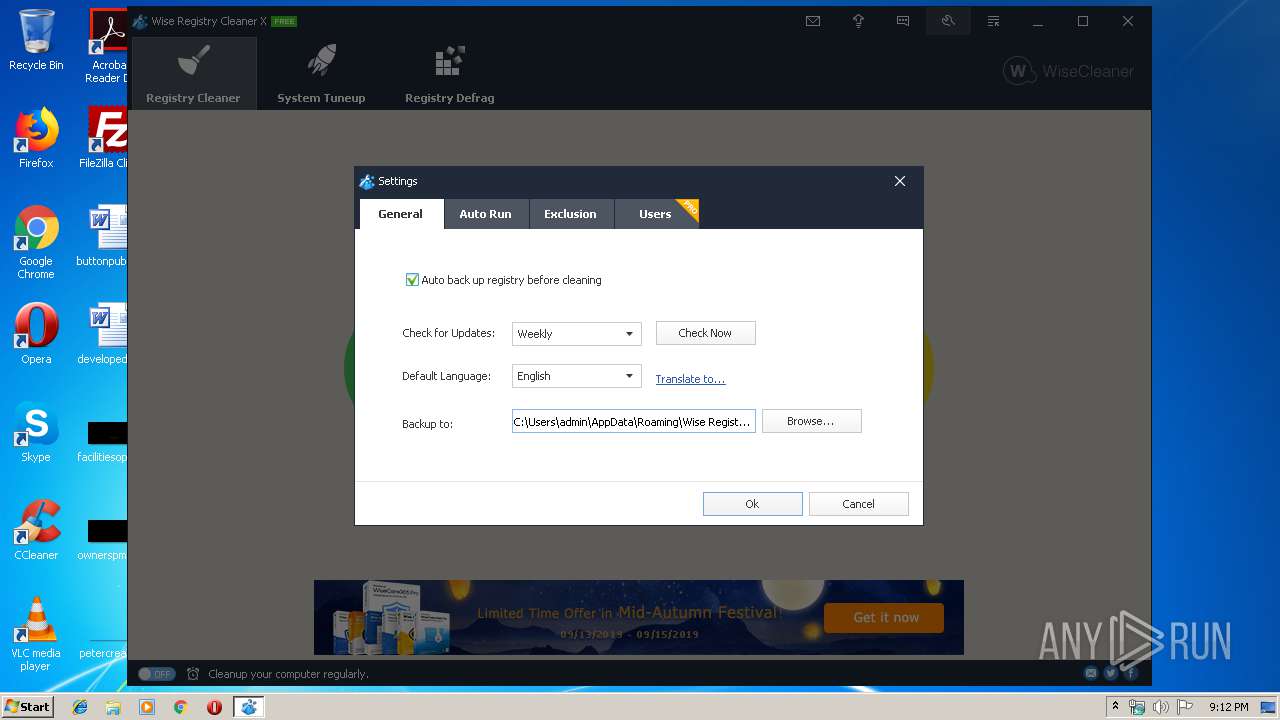Screen dimensions: 1280x720
Task: Open CCleaner desktop shortcut
Action: pyautogui.click(x=36, y=530)
